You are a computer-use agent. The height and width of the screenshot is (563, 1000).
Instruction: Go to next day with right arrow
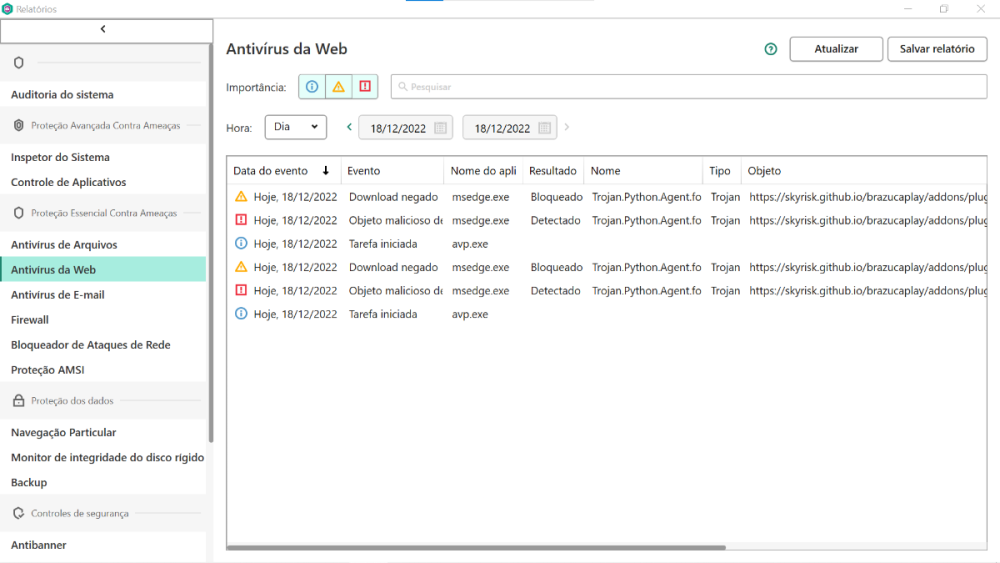point(566,127)
